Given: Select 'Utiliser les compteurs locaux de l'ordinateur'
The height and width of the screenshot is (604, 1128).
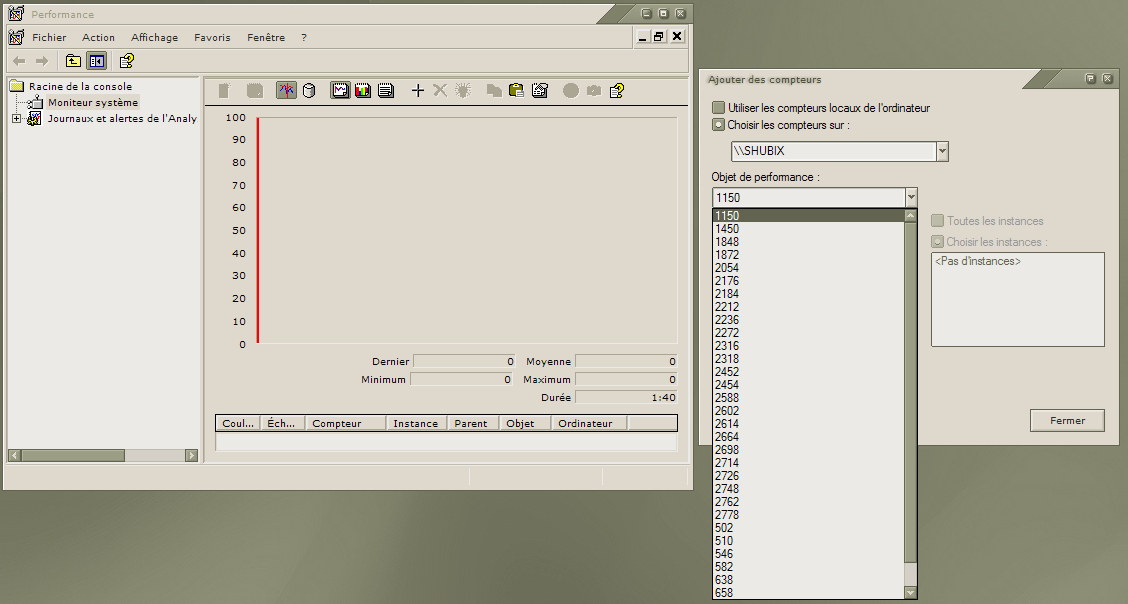Looking at the screenshot, I should click(x=718, y=108).
